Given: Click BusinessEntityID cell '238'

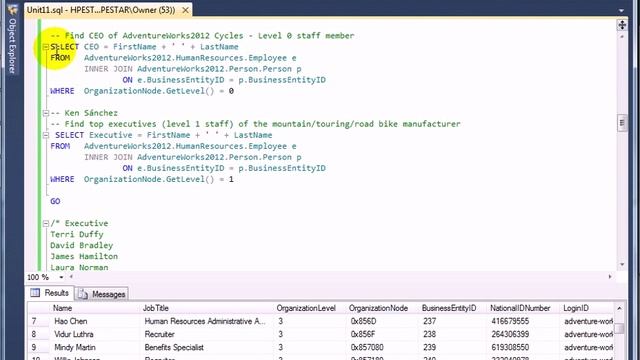Looking at the screenshot, I should click(453, 334).
